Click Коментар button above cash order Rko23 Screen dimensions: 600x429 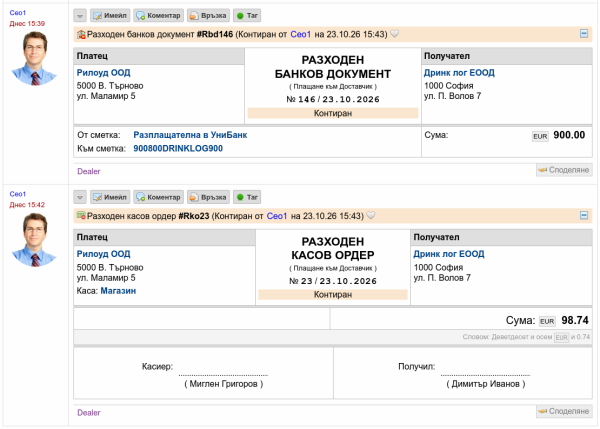(x=158, y=197)
